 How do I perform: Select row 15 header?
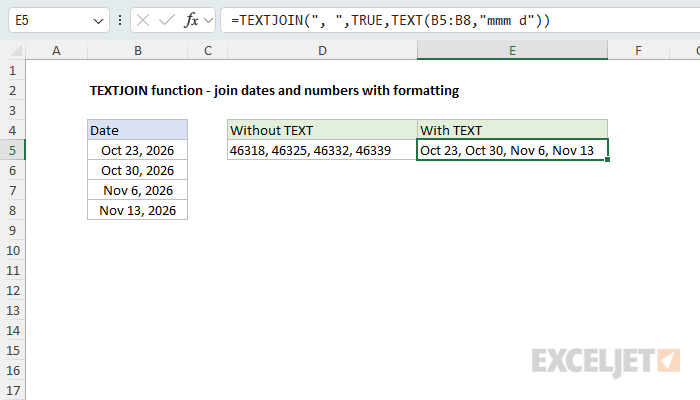(x=12, y=350)
